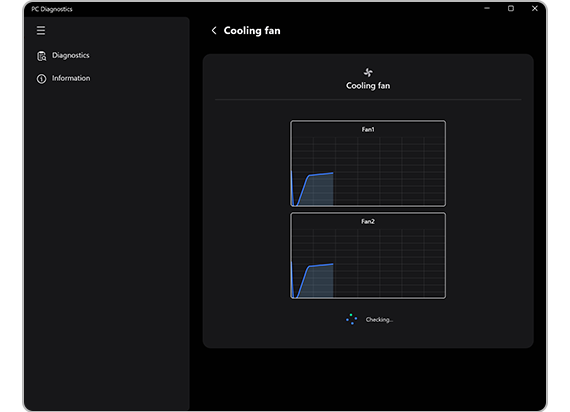
Task: Click the spinning Checking progress indicator
Action: tap(352, 319)
